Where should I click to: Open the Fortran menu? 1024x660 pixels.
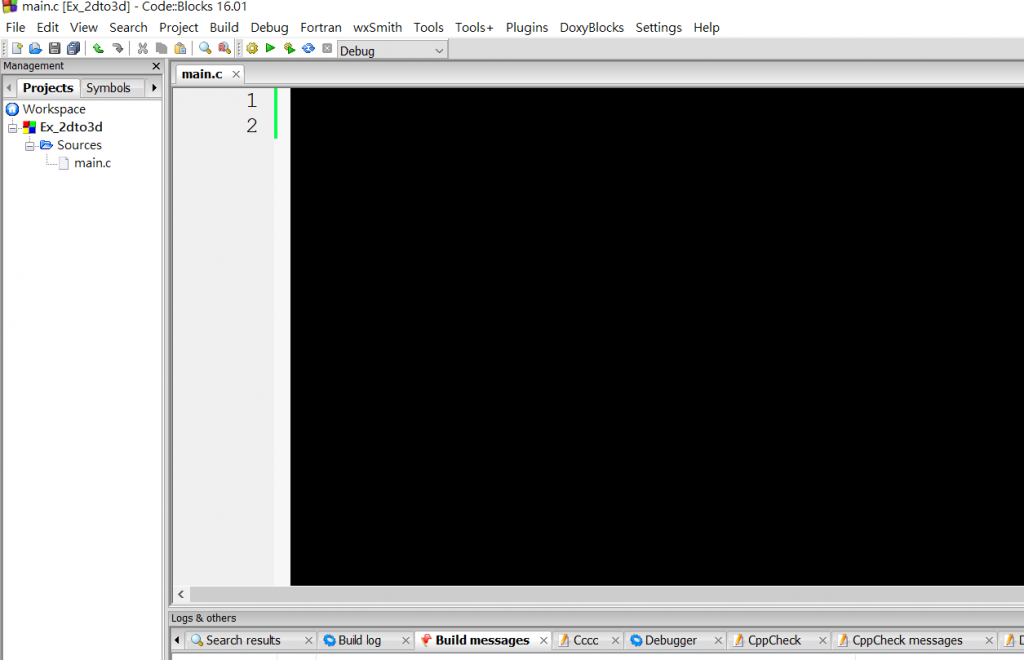click(321, 27)
